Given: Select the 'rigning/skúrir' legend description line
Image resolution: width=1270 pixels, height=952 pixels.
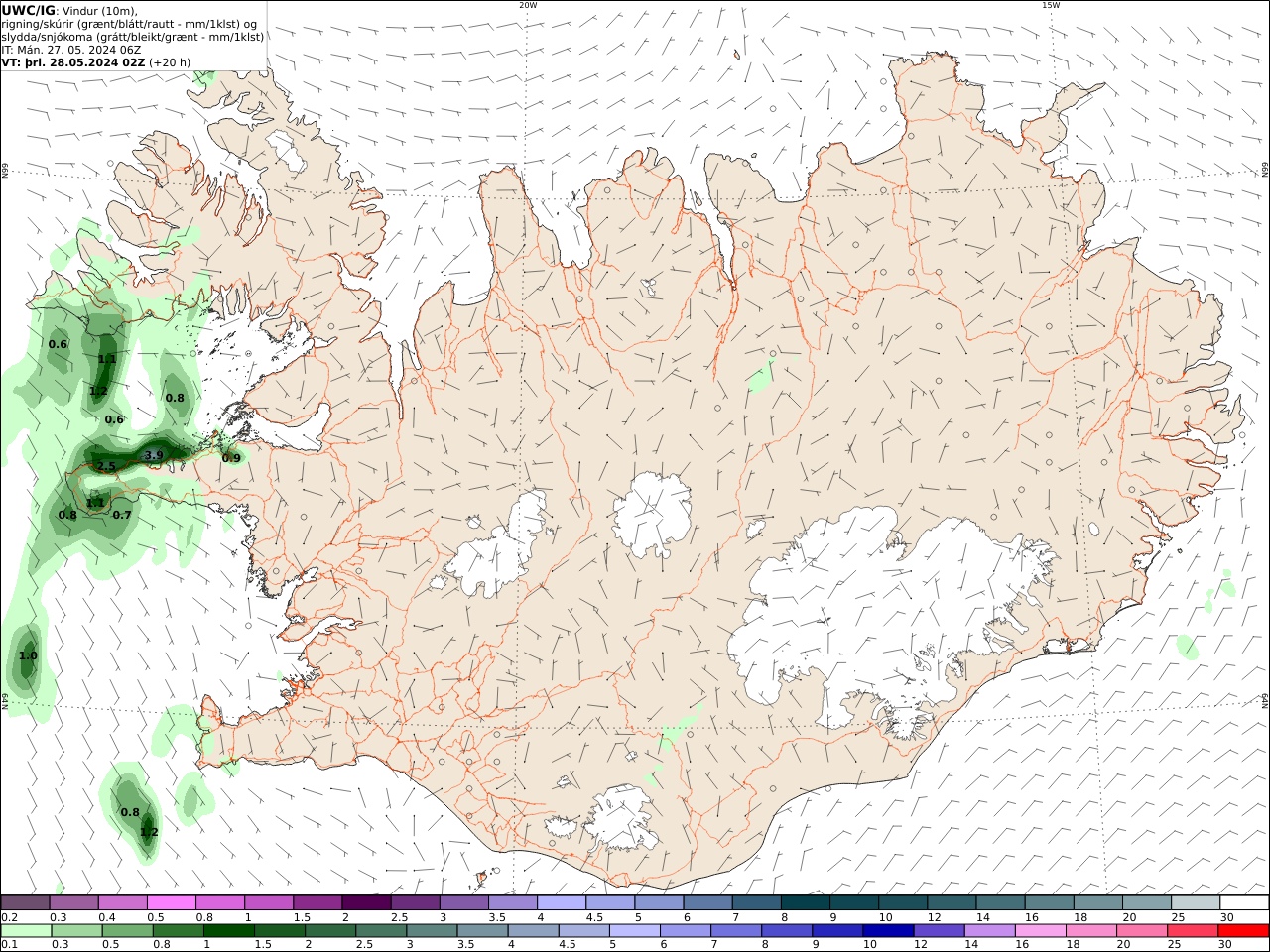Looking at the screenshot, I should pos(129,24).
